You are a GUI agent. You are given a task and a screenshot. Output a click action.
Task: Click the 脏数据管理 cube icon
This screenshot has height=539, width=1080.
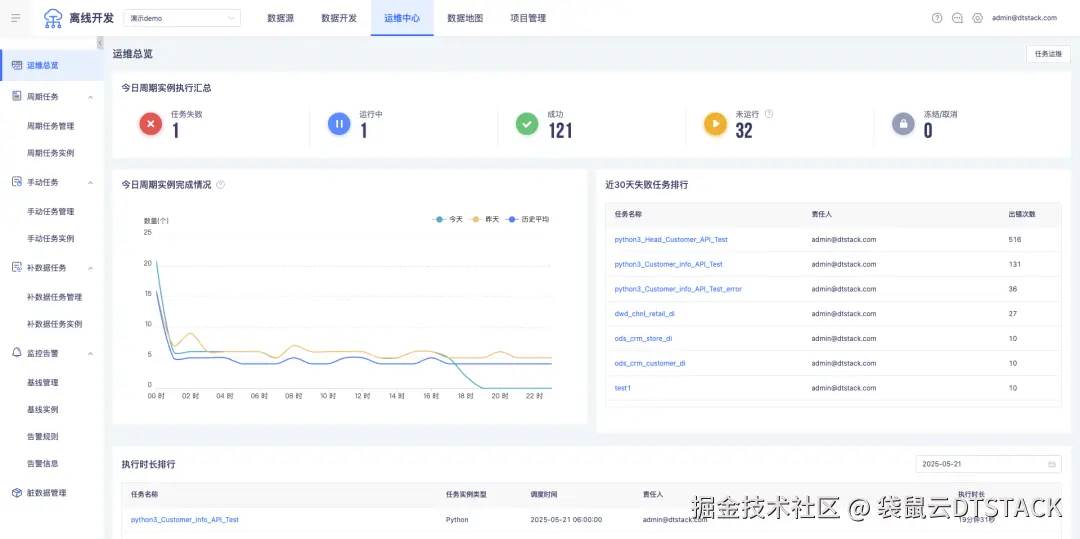click(x=17, y=493)
